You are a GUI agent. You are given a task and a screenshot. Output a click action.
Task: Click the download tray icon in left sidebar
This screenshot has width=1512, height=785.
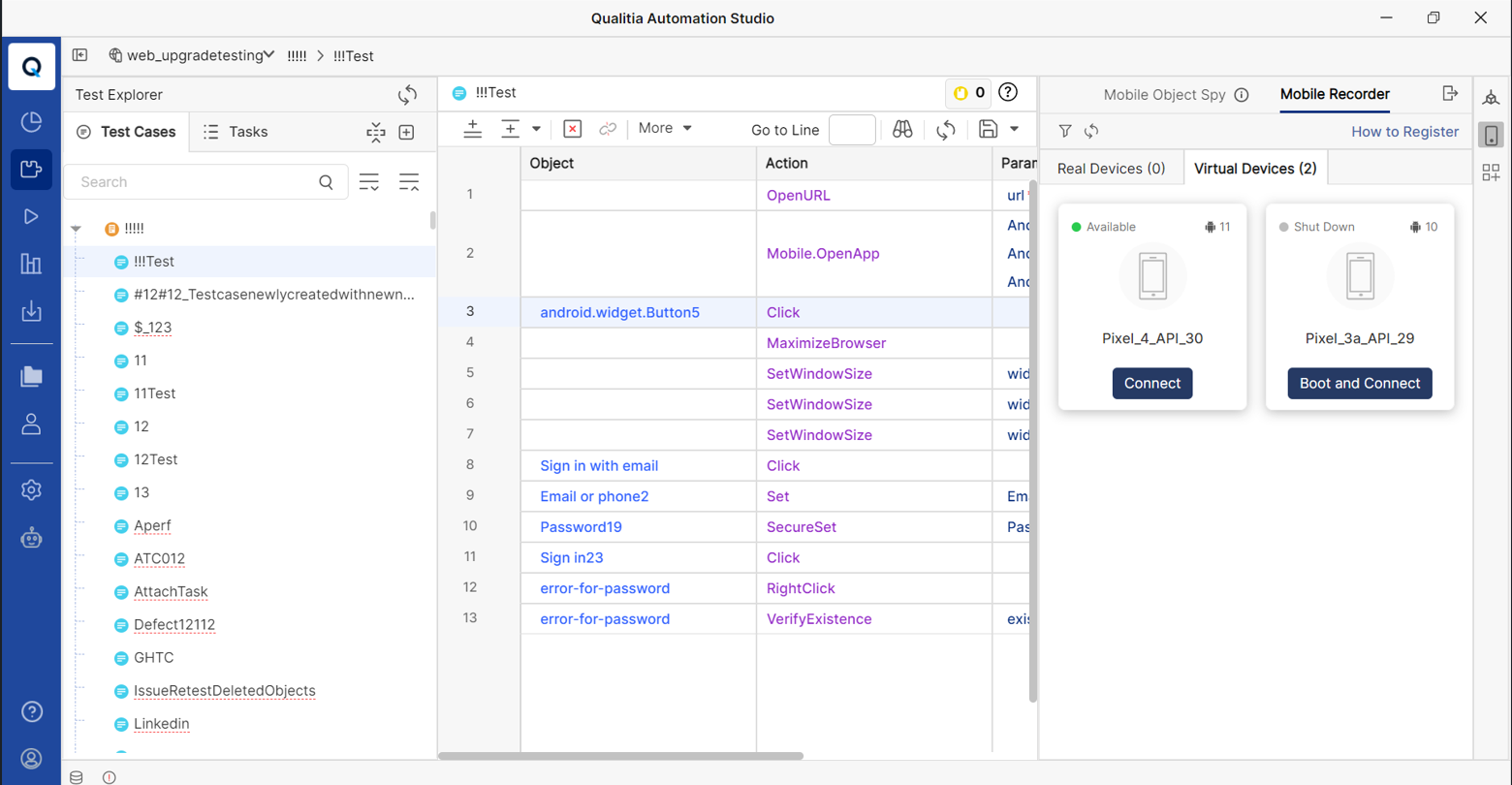pyautogui.click(x=31, y=310)
